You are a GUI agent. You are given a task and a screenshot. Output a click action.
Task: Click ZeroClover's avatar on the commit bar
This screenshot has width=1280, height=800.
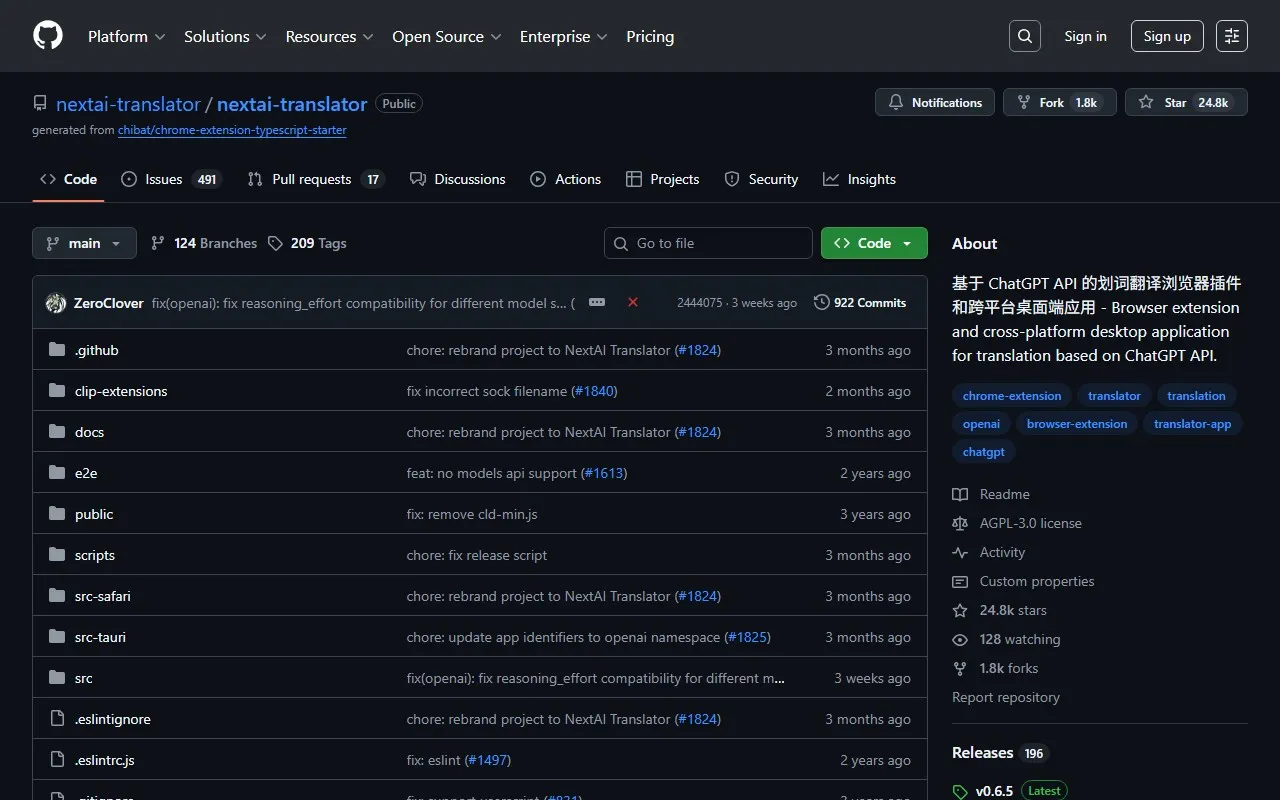(x=55, y=302)
